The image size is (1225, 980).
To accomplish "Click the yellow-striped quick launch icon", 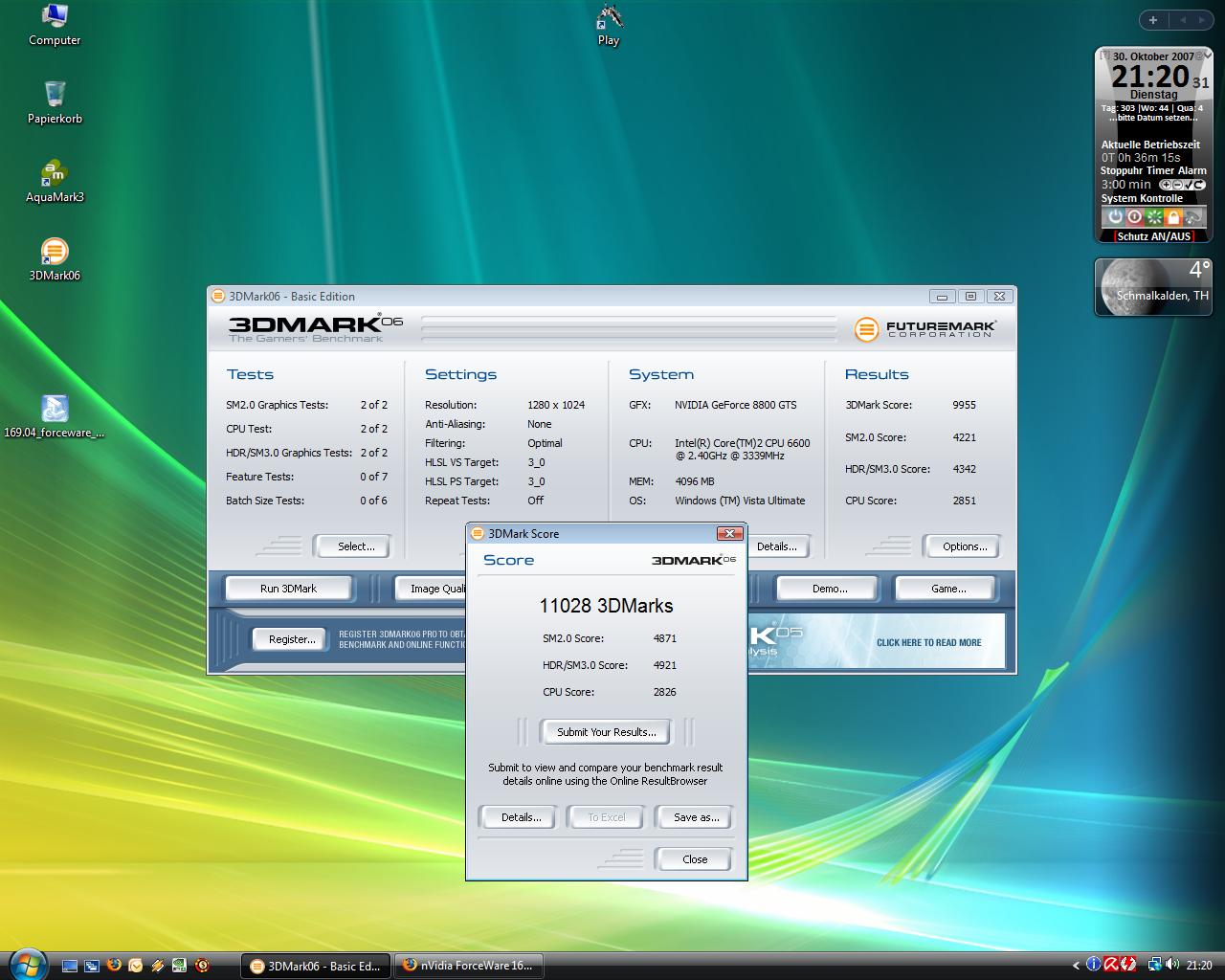I will [157, 966].
